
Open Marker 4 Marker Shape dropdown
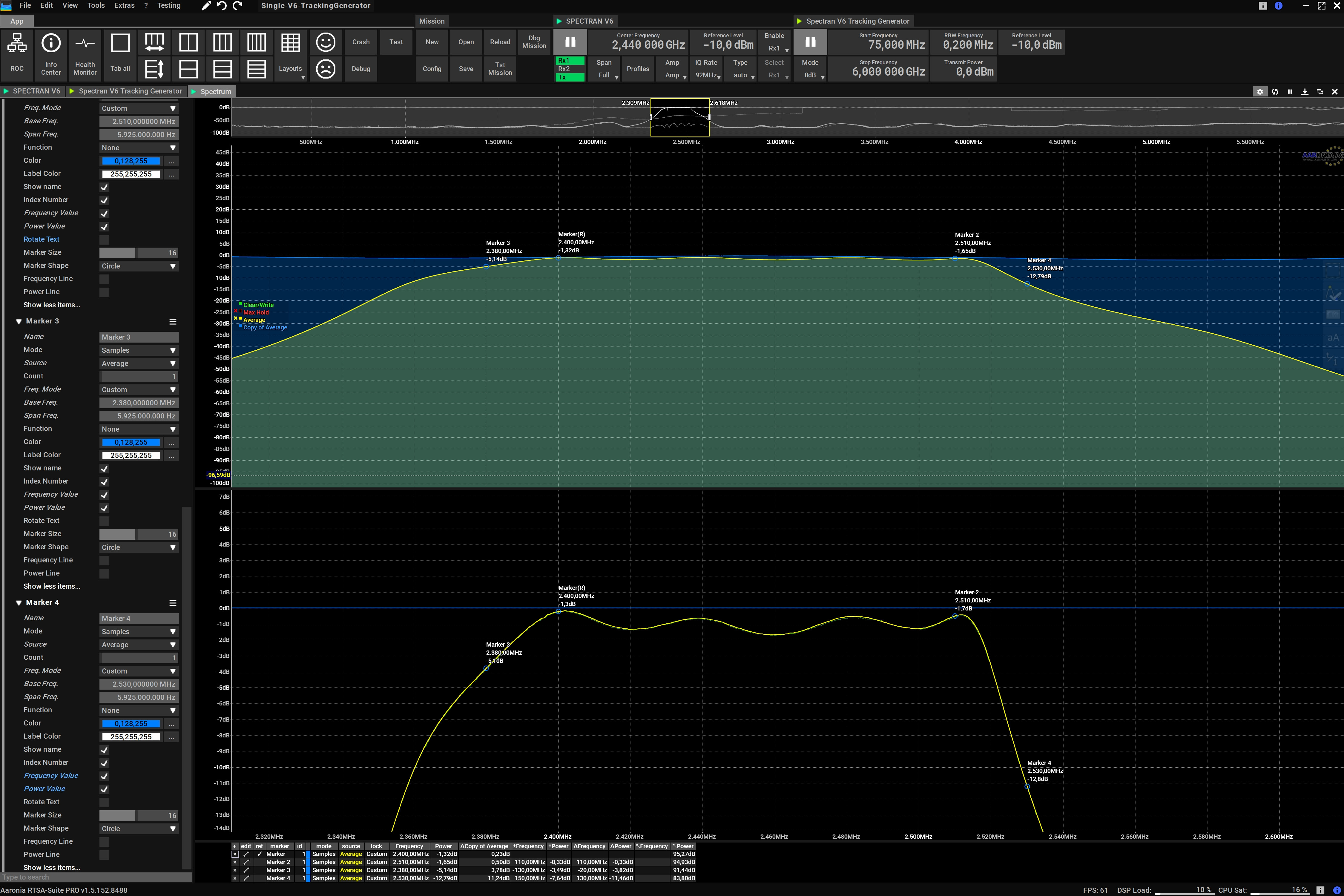pos(139,829)
